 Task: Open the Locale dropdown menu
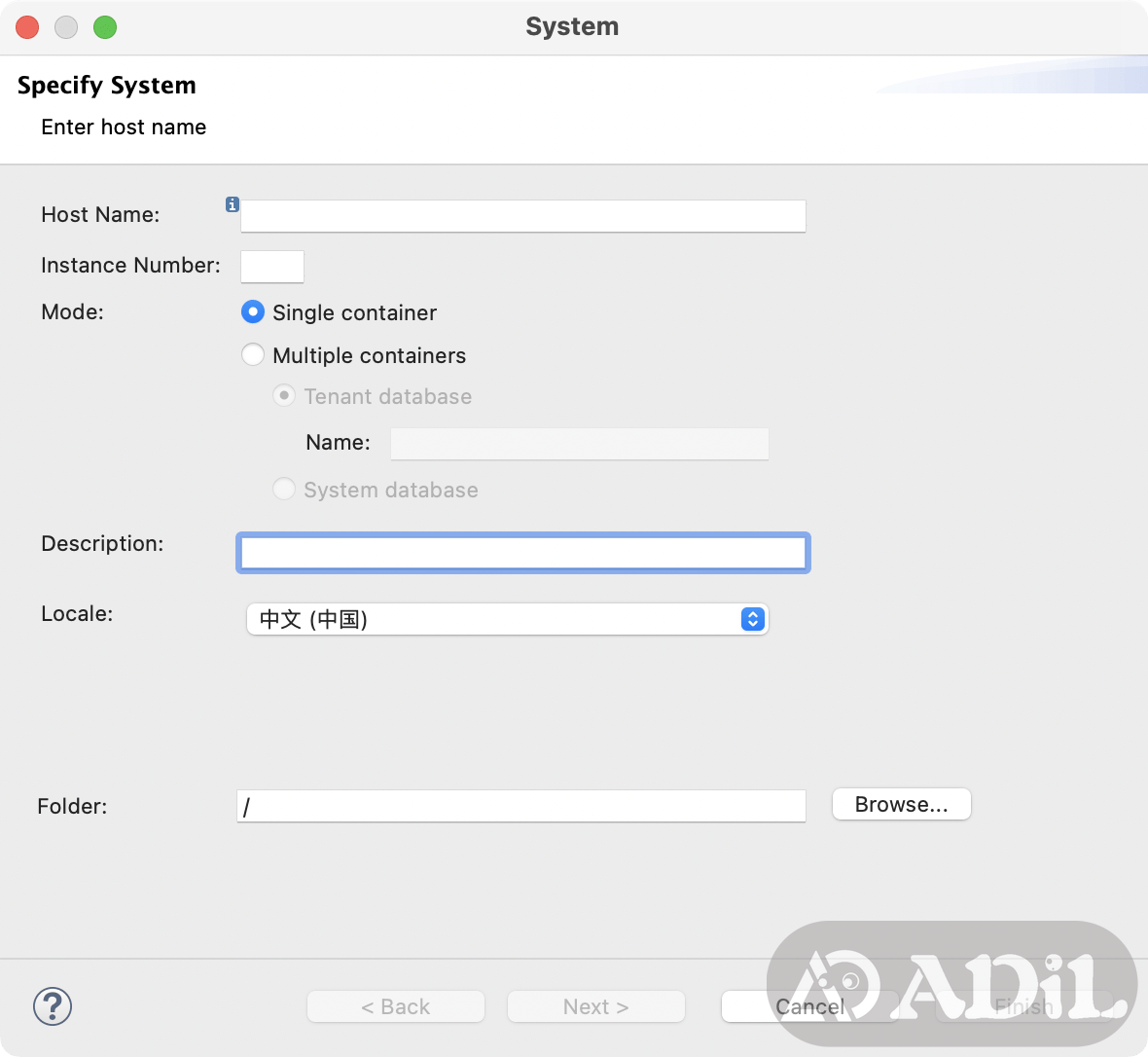click(x=507, y=619)
